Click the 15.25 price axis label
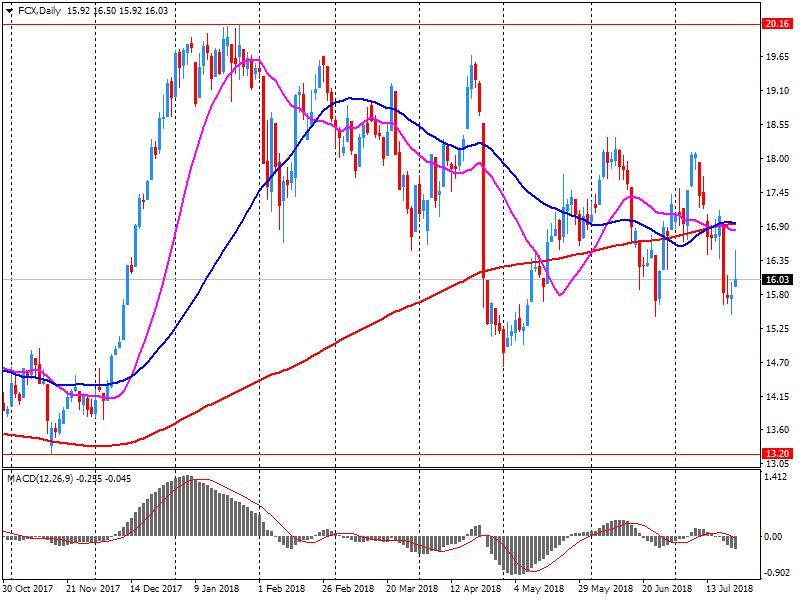Image resolution: width=800 pixels, height=600 pixels. [x=778, y=329]
